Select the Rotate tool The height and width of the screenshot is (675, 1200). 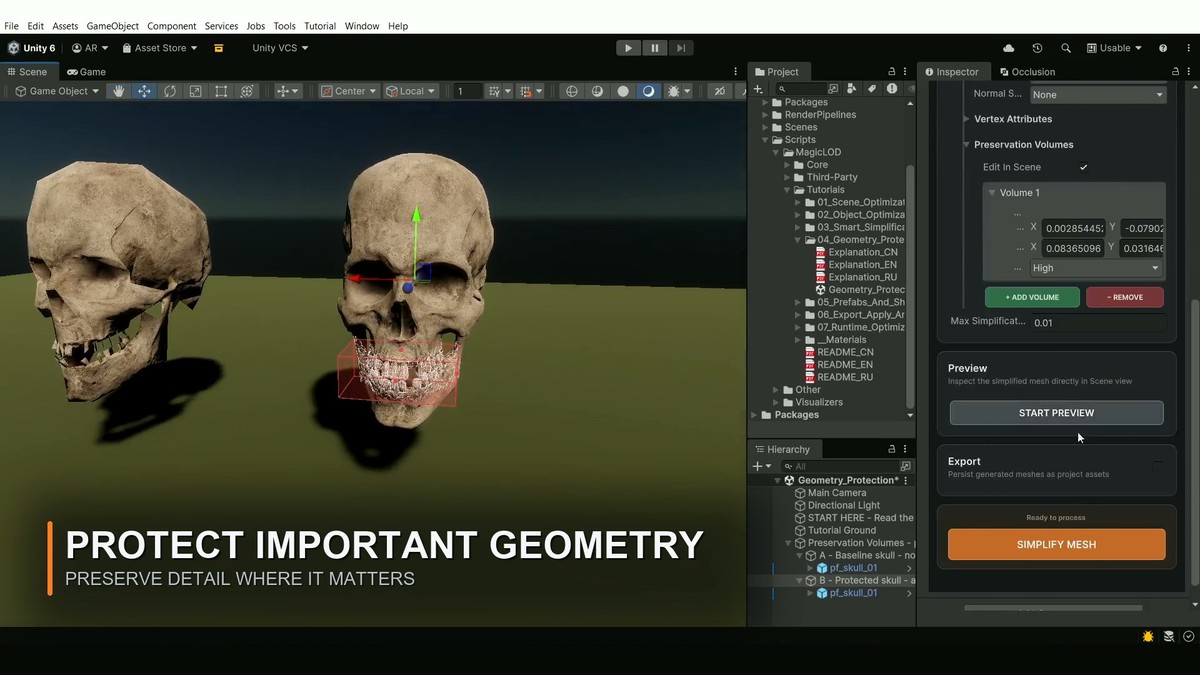click(170, 91)
